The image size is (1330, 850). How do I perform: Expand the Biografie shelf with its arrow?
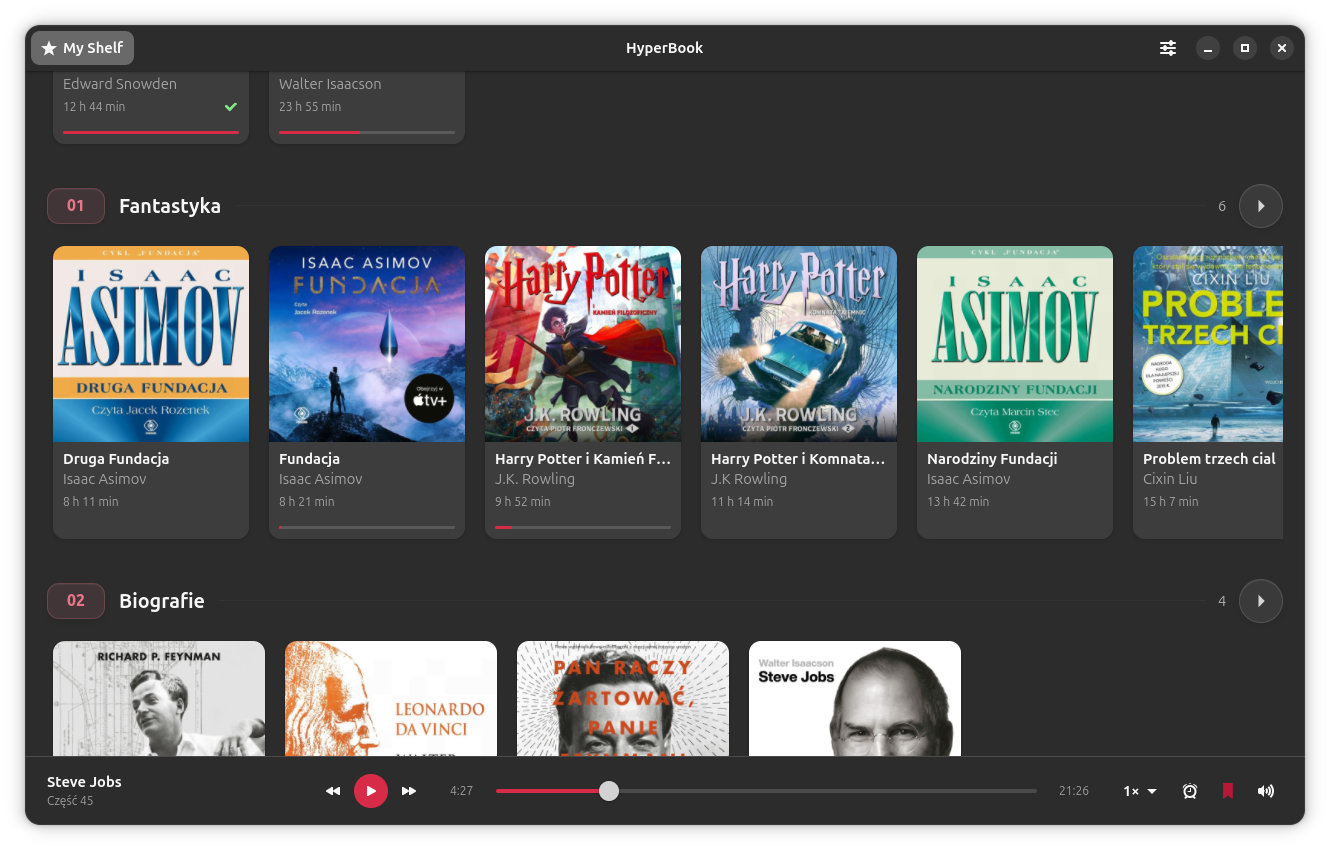tap(1261, 601)
